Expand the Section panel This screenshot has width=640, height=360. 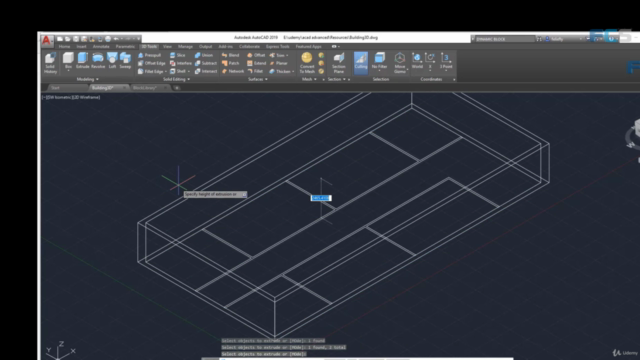tap(337, 79)
